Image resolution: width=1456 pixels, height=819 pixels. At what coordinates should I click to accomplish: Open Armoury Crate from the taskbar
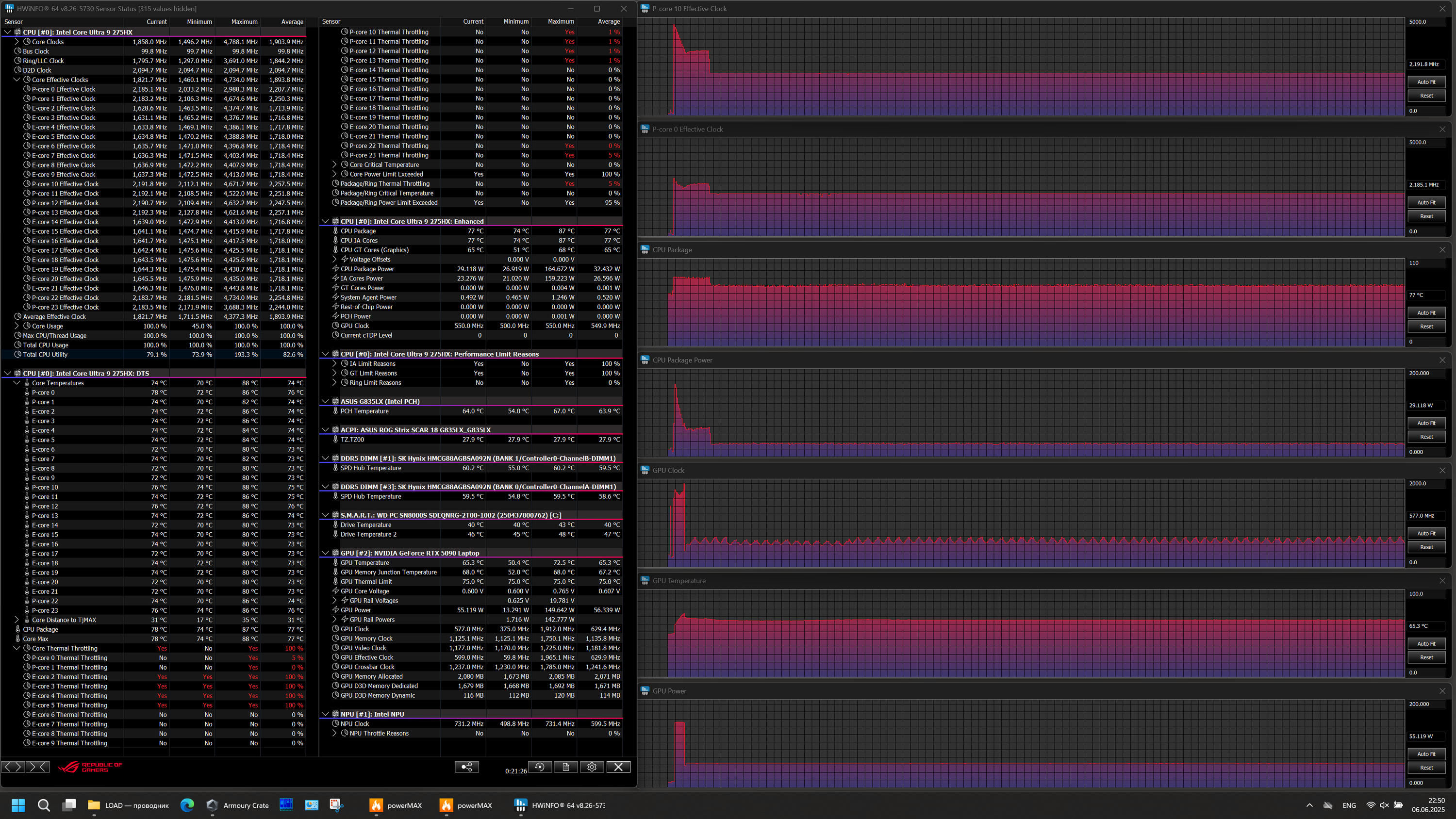point(237,805)
